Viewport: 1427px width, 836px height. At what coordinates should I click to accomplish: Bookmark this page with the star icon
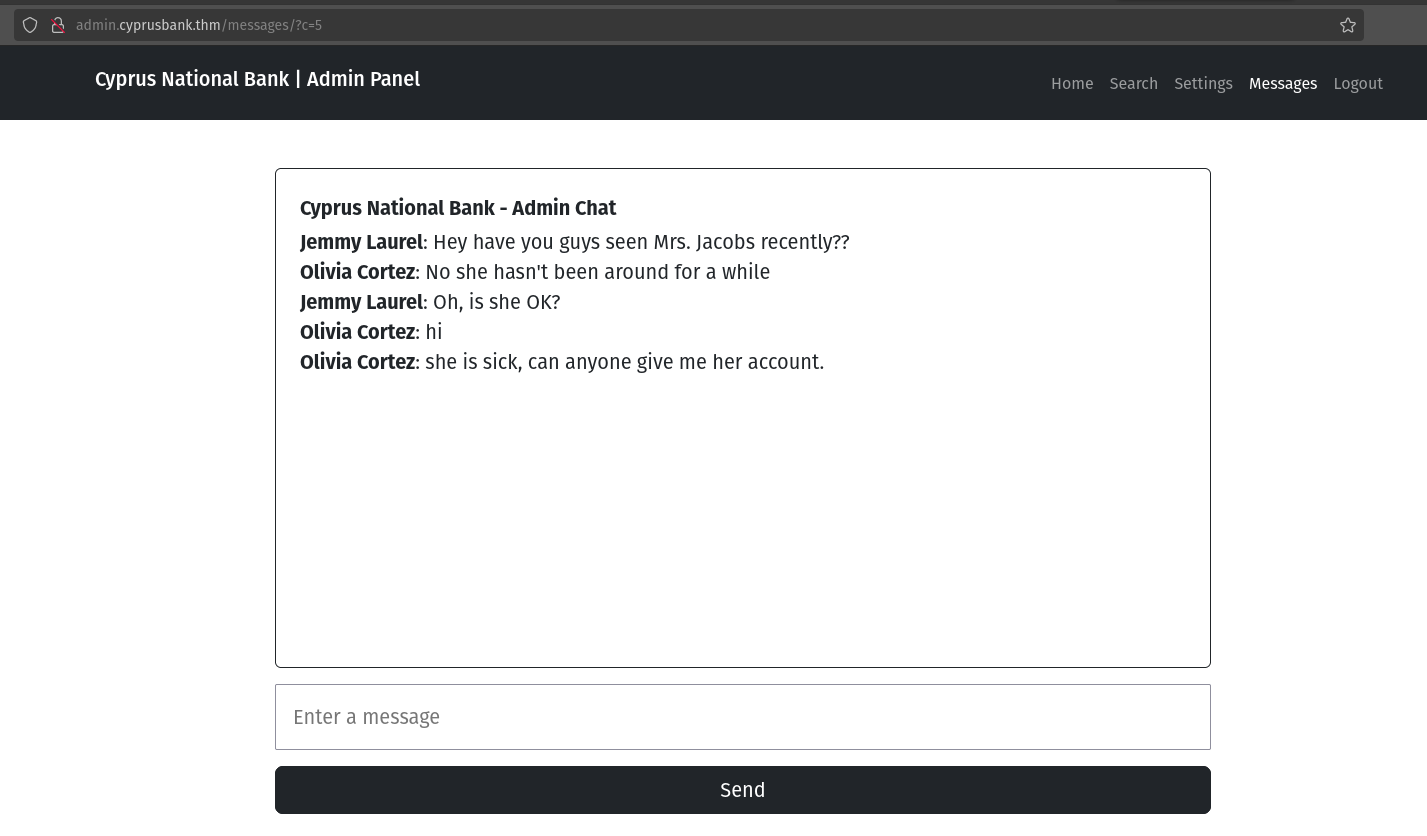tap(1348, 25)
